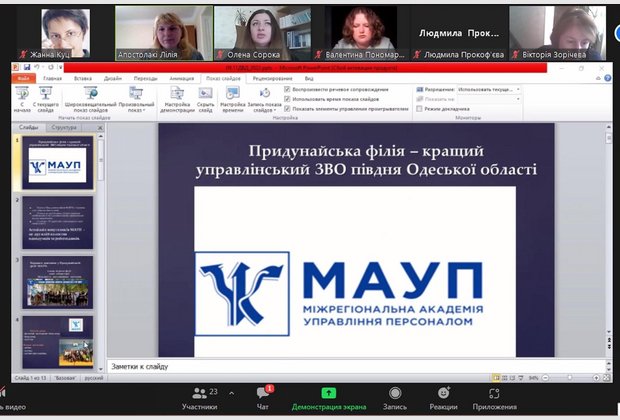Open the Resolution dropdown in Monitors group
The width and height of the screenshot is (620, 420).
click(x=488, y=89)
